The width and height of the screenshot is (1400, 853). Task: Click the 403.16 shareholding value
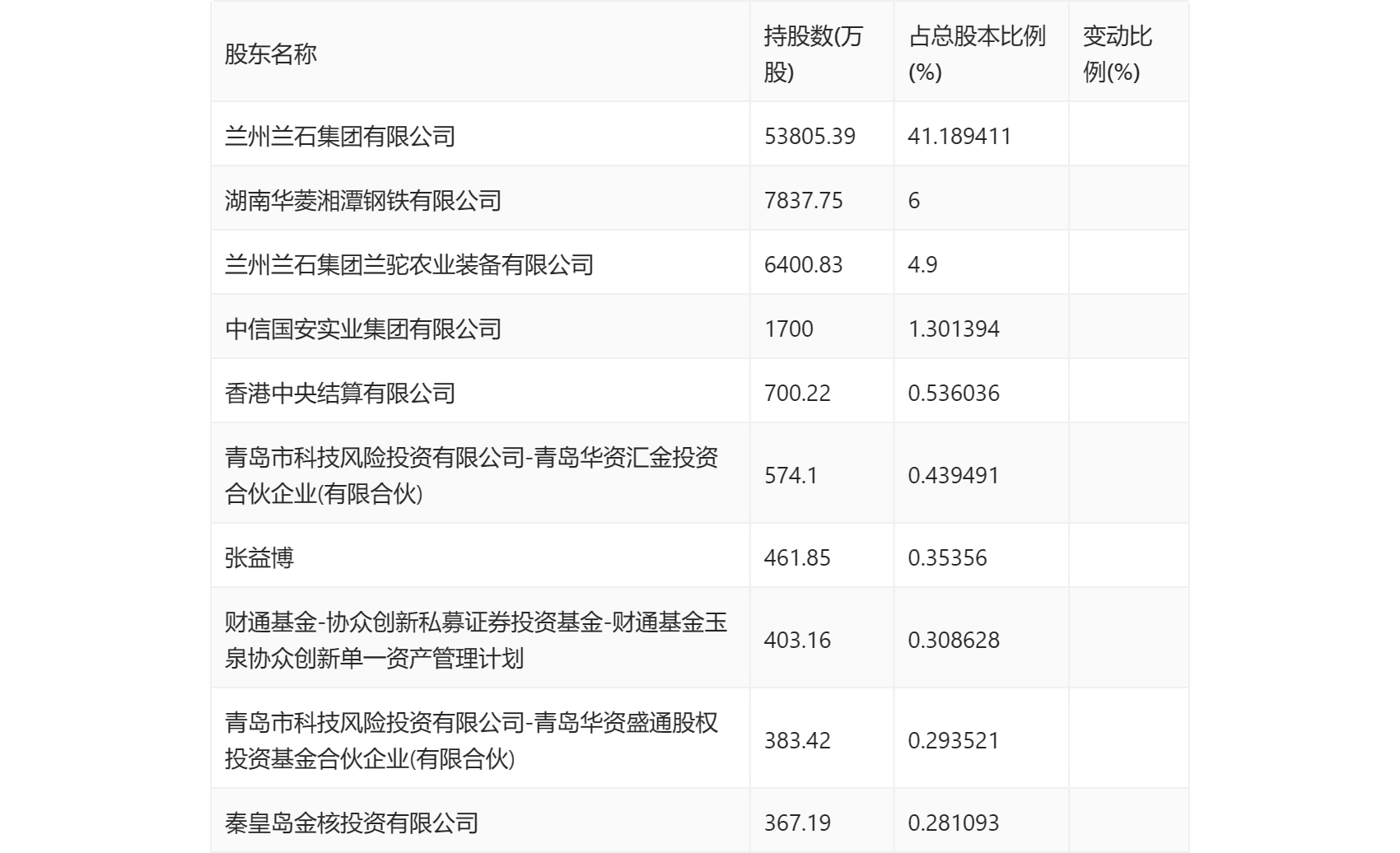tap(797, 640)
